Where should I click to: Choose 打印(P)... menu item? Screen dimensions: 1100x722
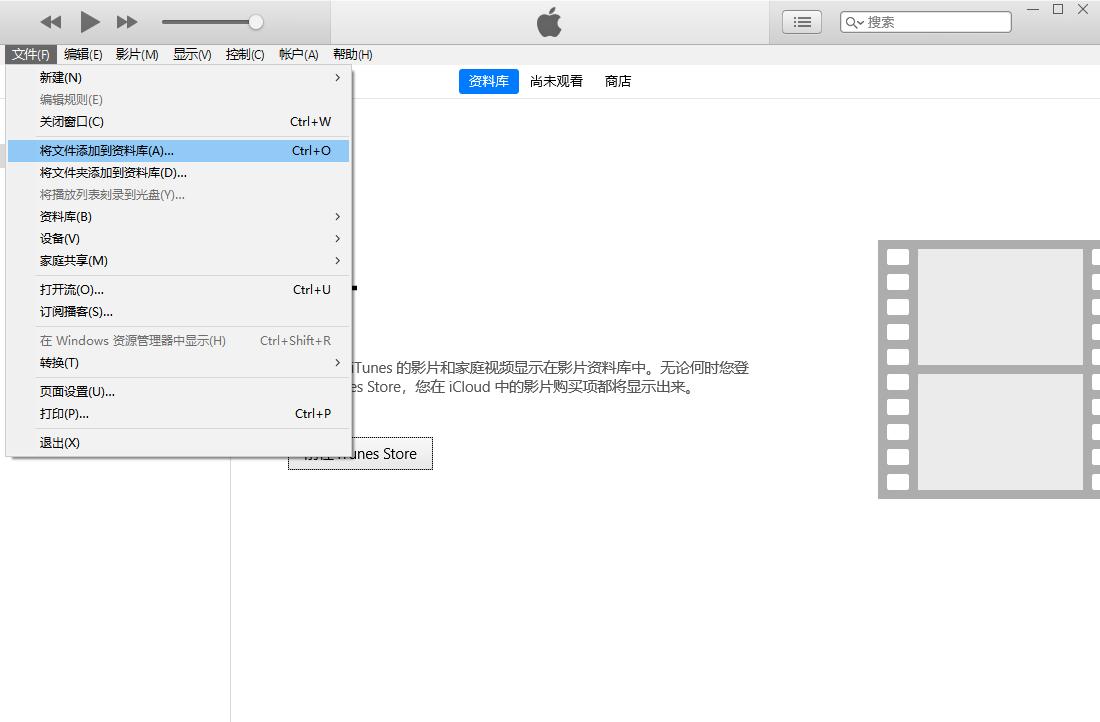[178, 414]
